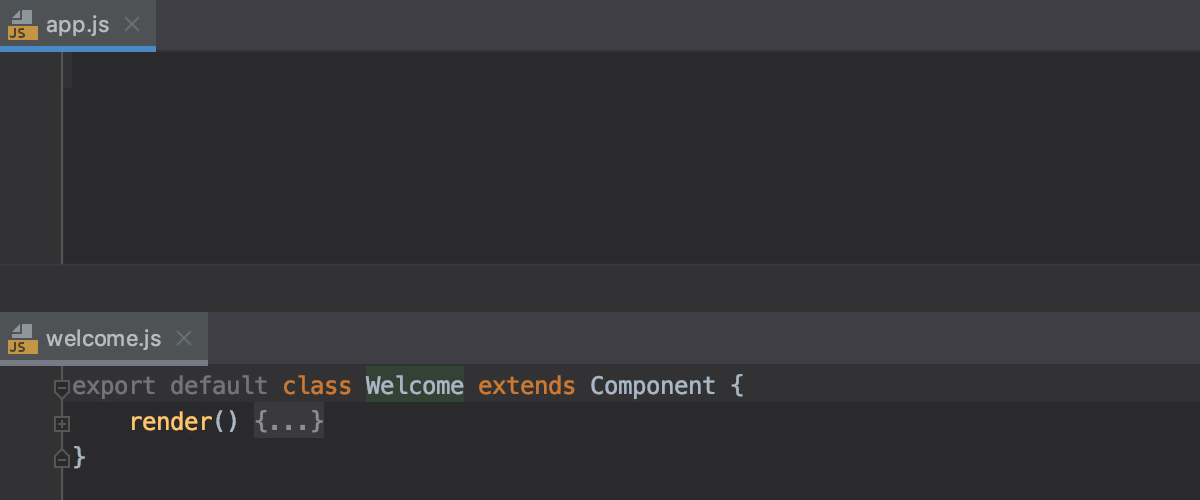This screenshot has height=500, width=1200.
Task: Click the class keyword
Action: click(x=317, y=385)
